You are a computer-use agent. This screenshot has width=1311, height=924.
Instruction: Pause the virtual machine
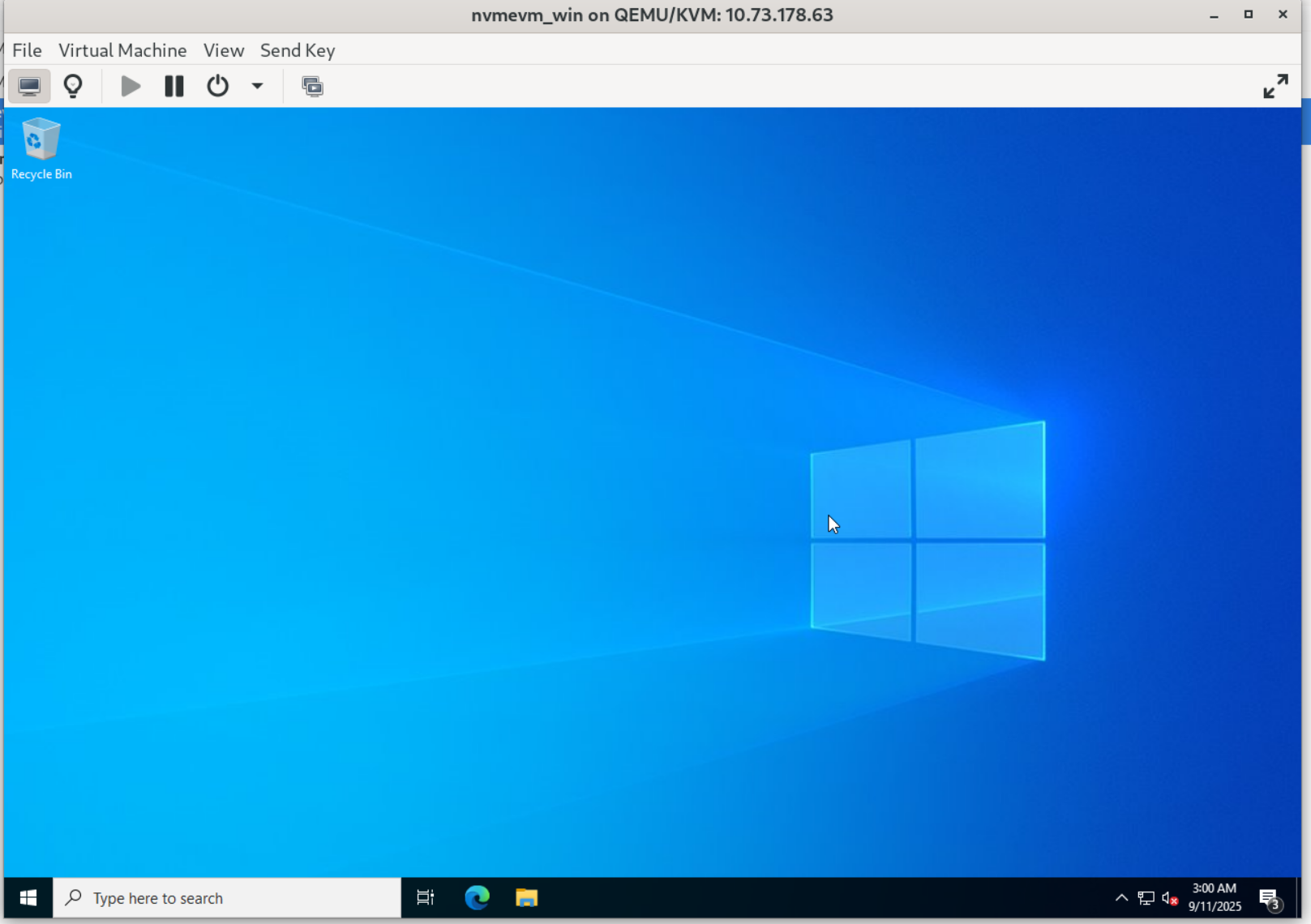coord(174,86)
